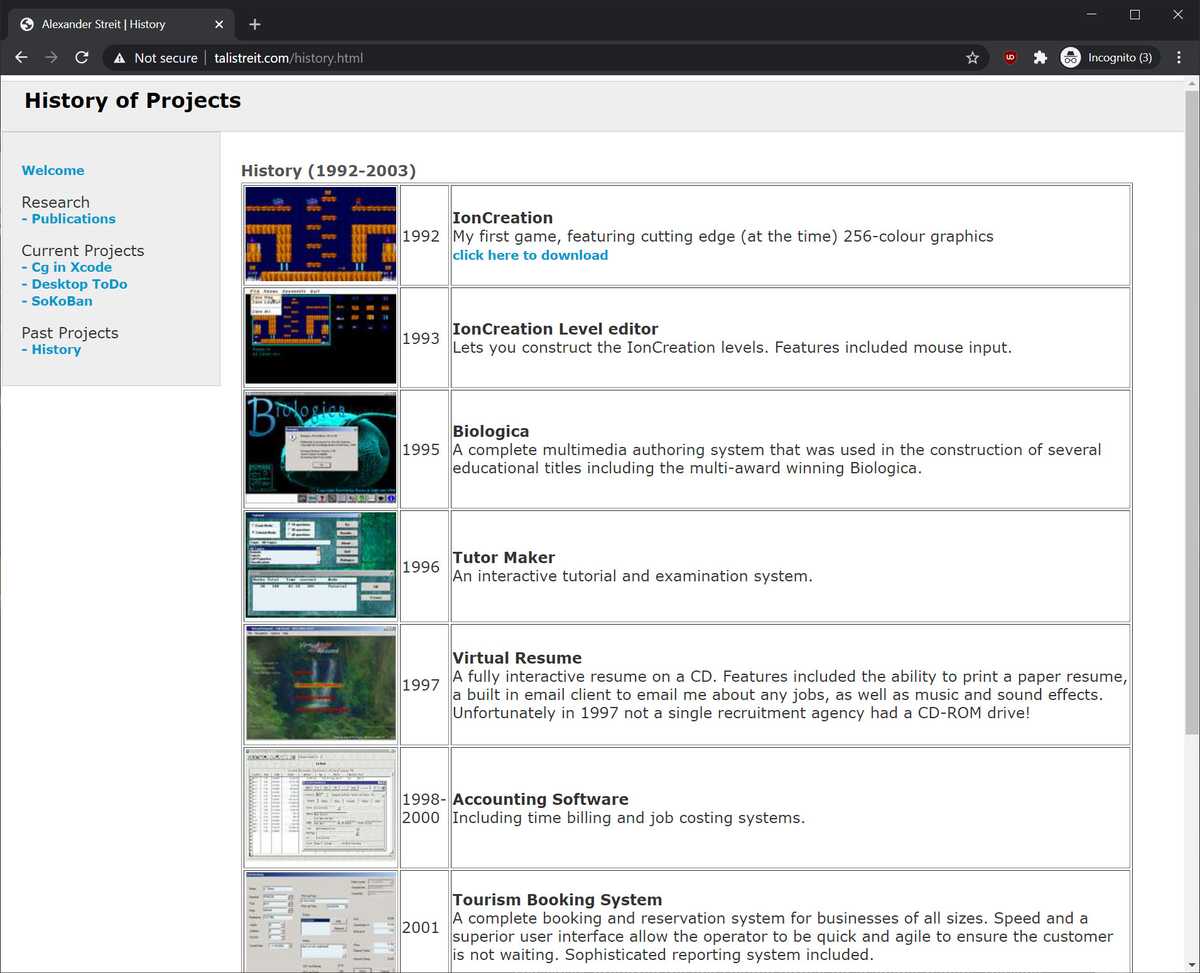Image resolution: width=1200 pixels, height=973 pixels.
Task: Click the 'Virtual Resume' project title
Action: point(517,658)
